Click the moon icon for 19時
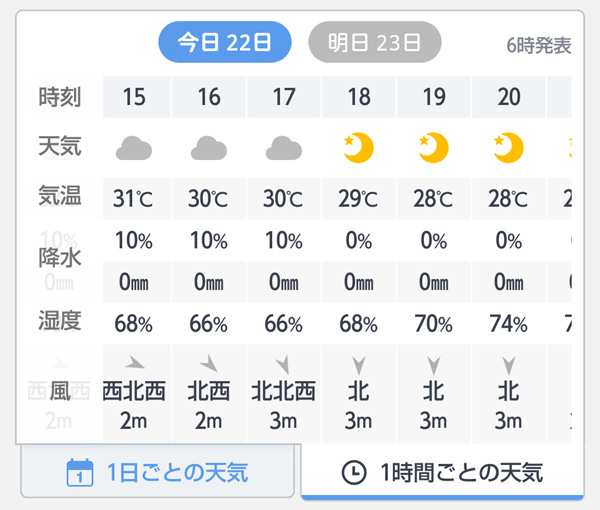 coord(433,148)
